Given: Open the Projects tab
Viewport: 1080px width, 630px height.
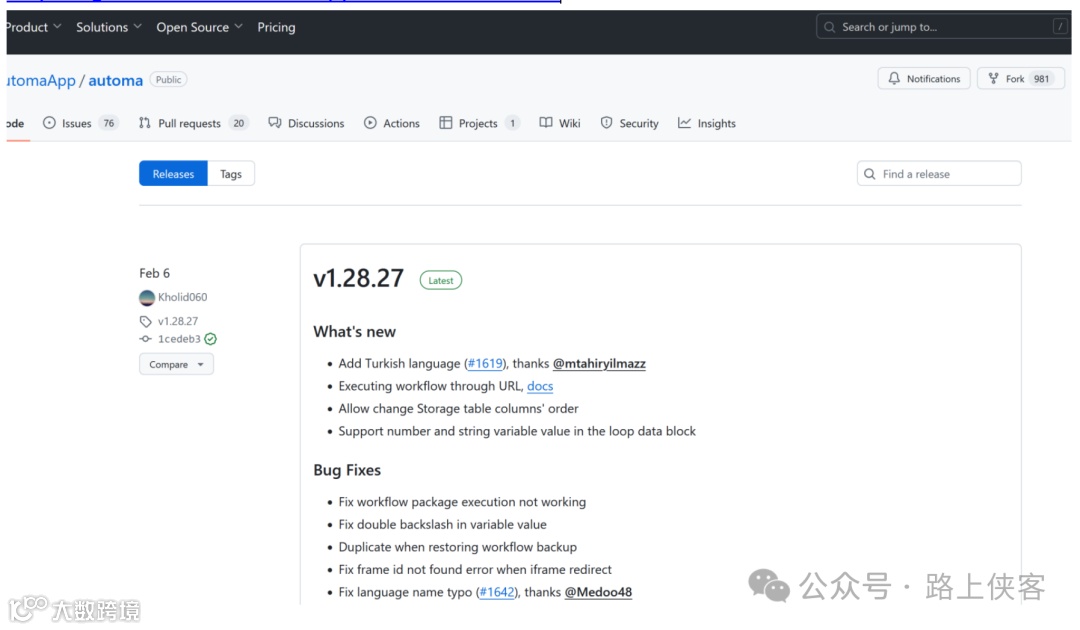Looking at the screenshot, I should tap(479, 123).
